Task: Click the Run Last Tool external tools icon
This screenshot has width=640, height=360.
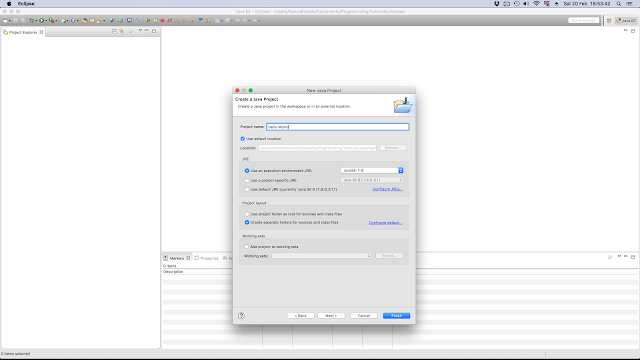Action: (51, 20)
